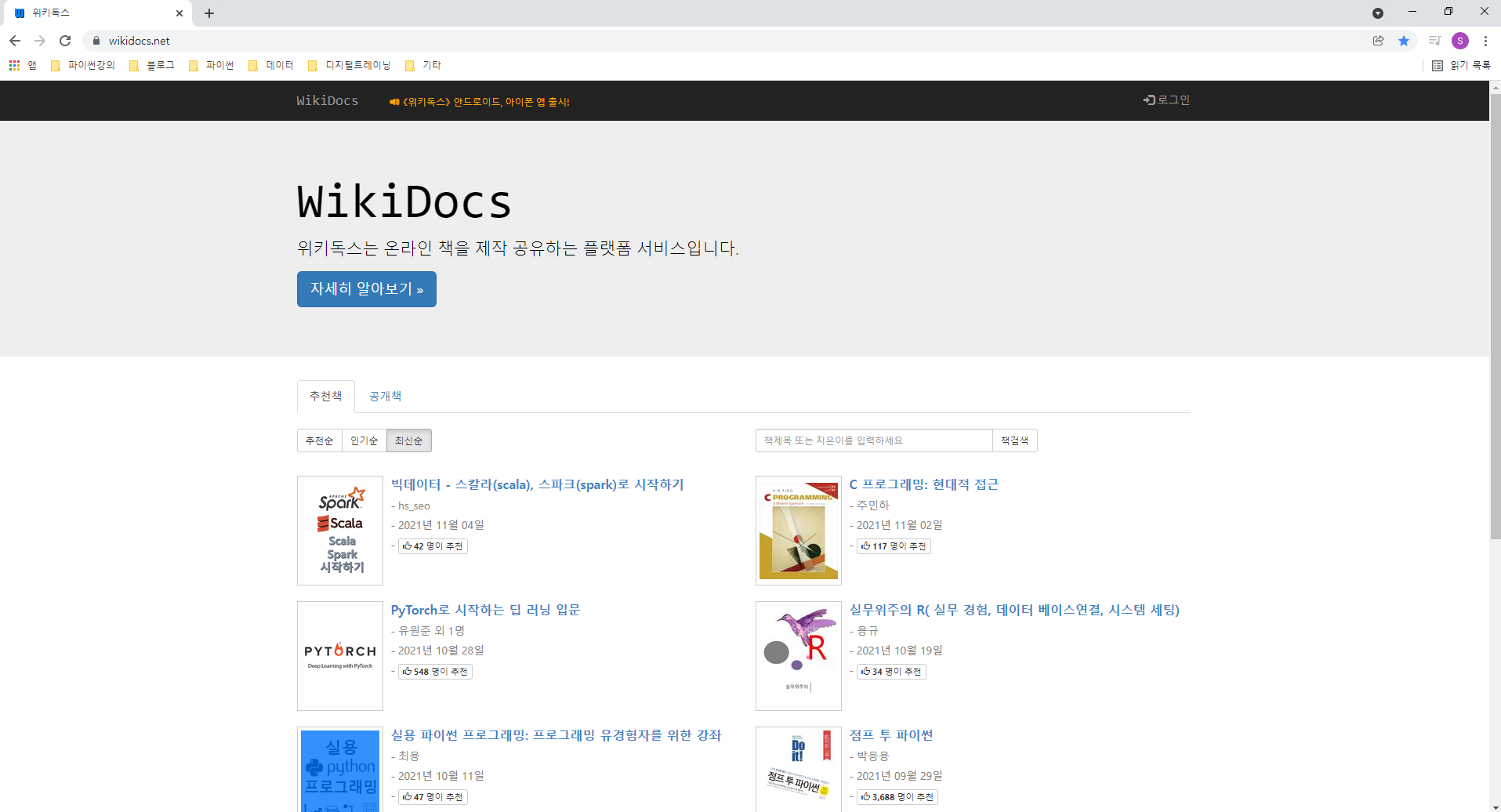Image resolution: width=1501 pixels, height=812 pixels.
Task: Select the author text hs_seo
Action: (414, 506)
